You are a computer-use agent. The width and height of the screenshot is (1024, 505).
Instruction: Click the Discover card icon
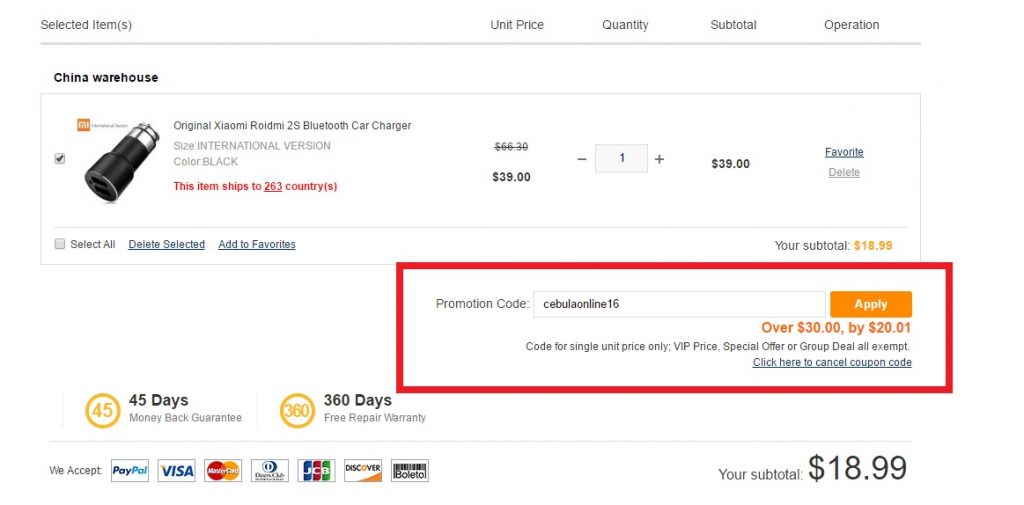[363, 470]
